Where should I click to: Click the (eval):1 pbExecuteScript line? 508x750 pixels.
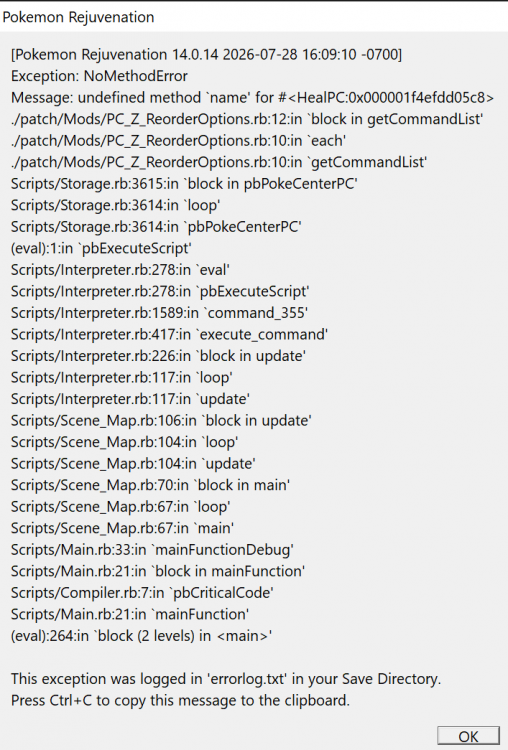[x=101, y=248]
